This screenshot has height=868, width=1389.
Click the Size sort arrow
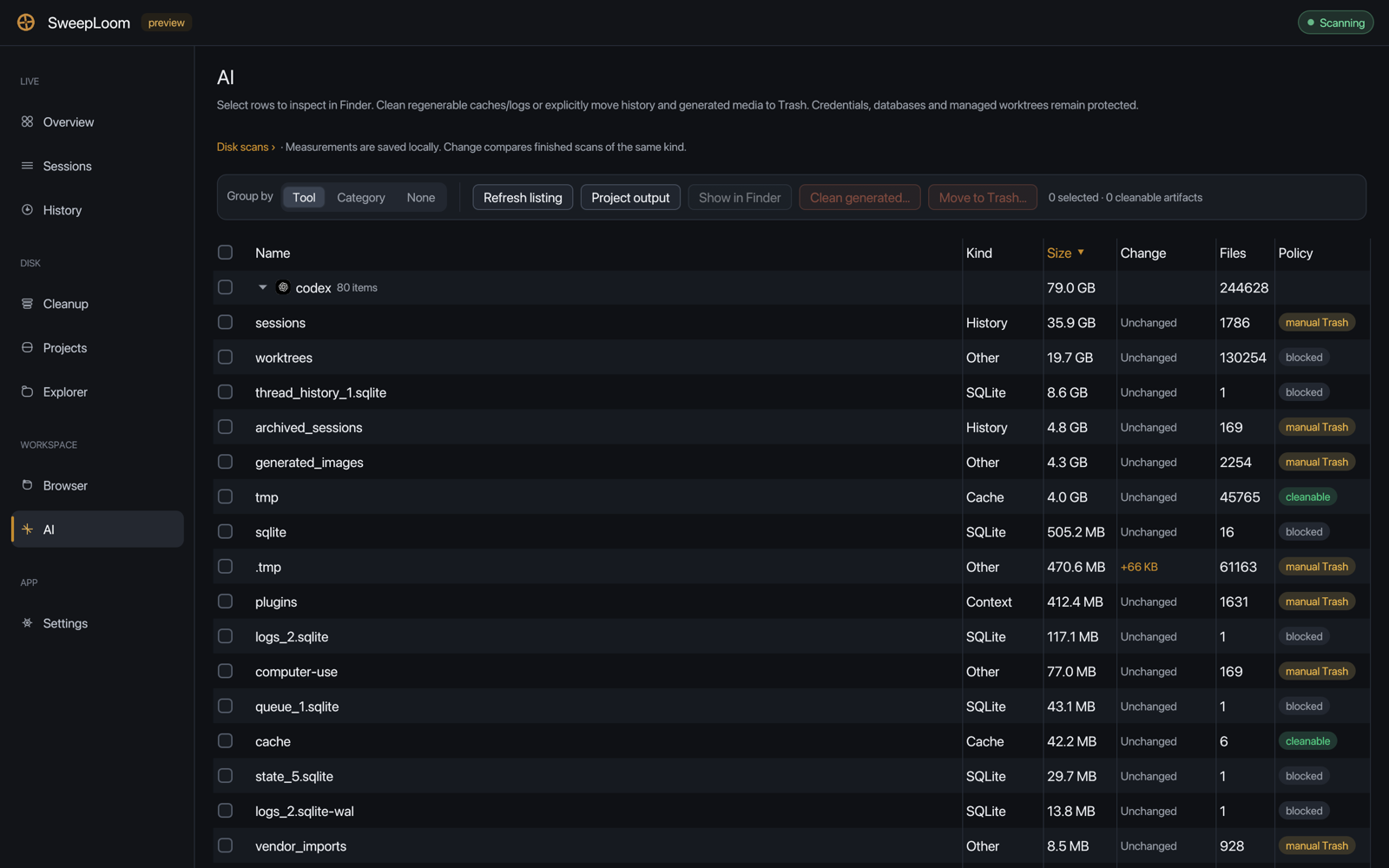1081,253
